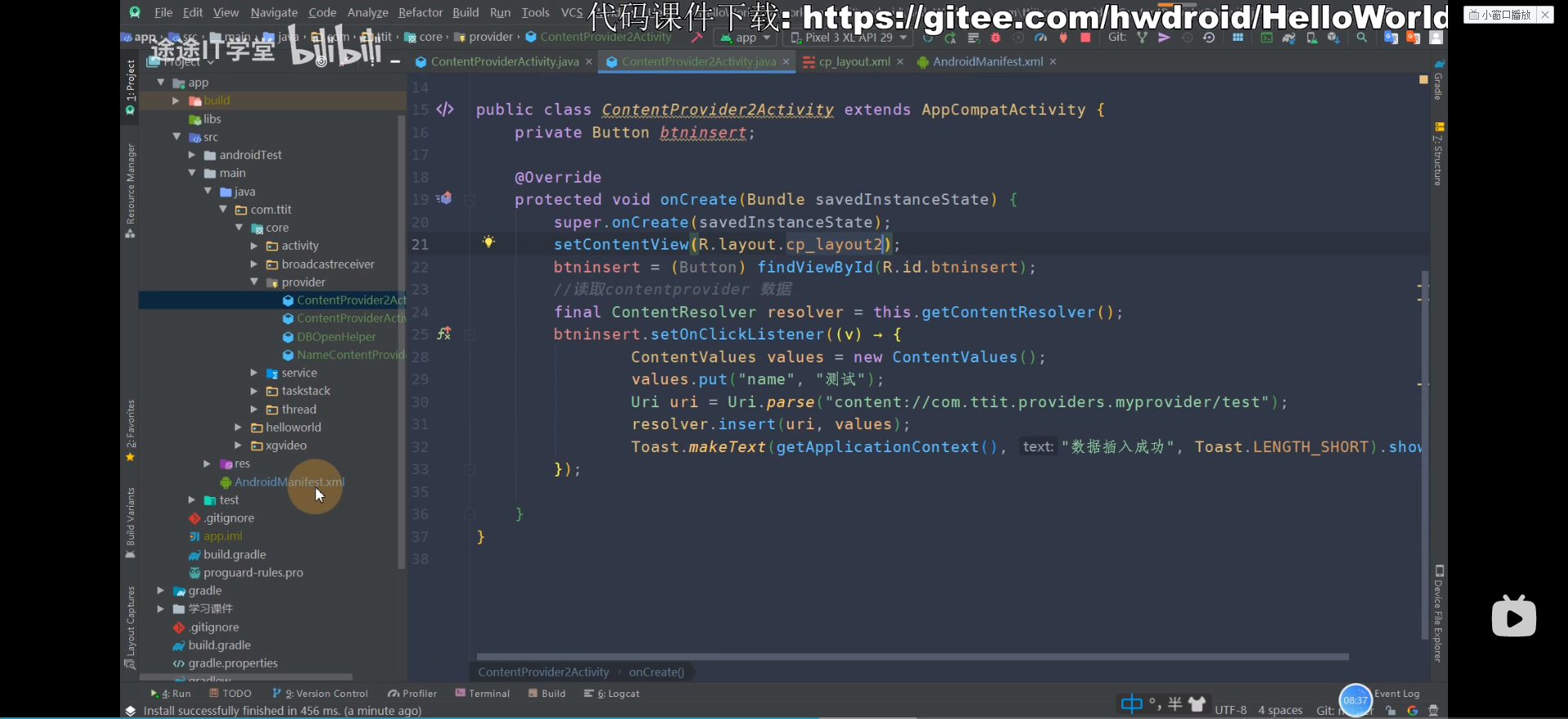This screenshot has height=719, width=1568.
Task: Open the Refactor menu
Action: tap(420, 12)
